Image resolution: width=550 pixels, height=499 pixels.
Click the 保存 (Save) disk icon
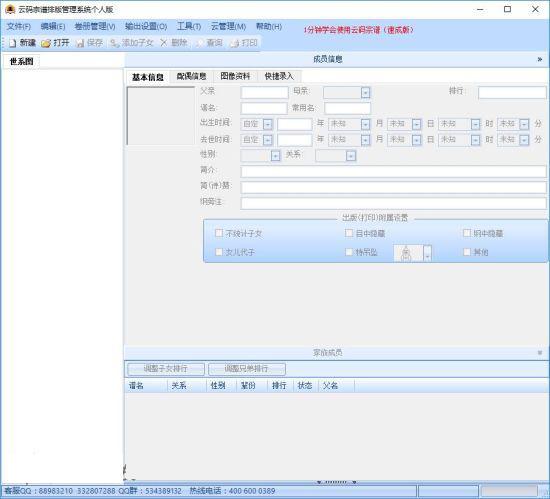pyautogui.click(x=80, y=43)
